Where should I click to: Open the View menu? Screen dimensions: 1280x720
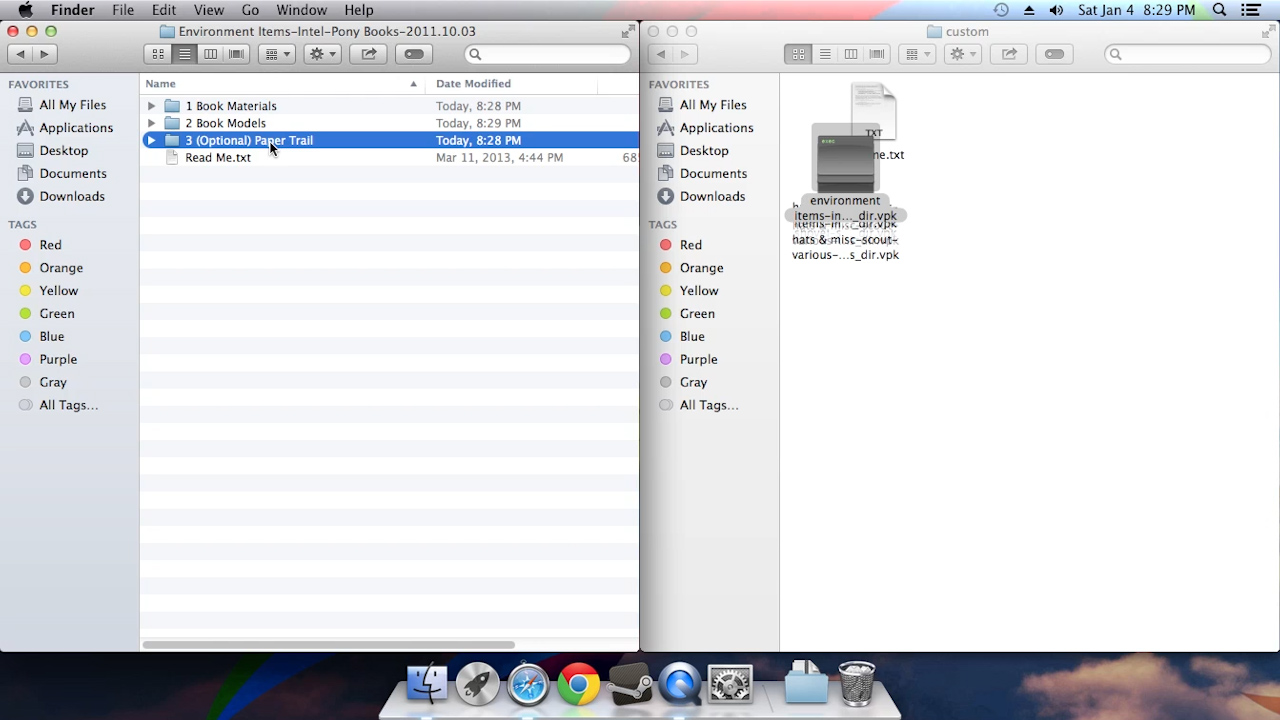point(208,10)
